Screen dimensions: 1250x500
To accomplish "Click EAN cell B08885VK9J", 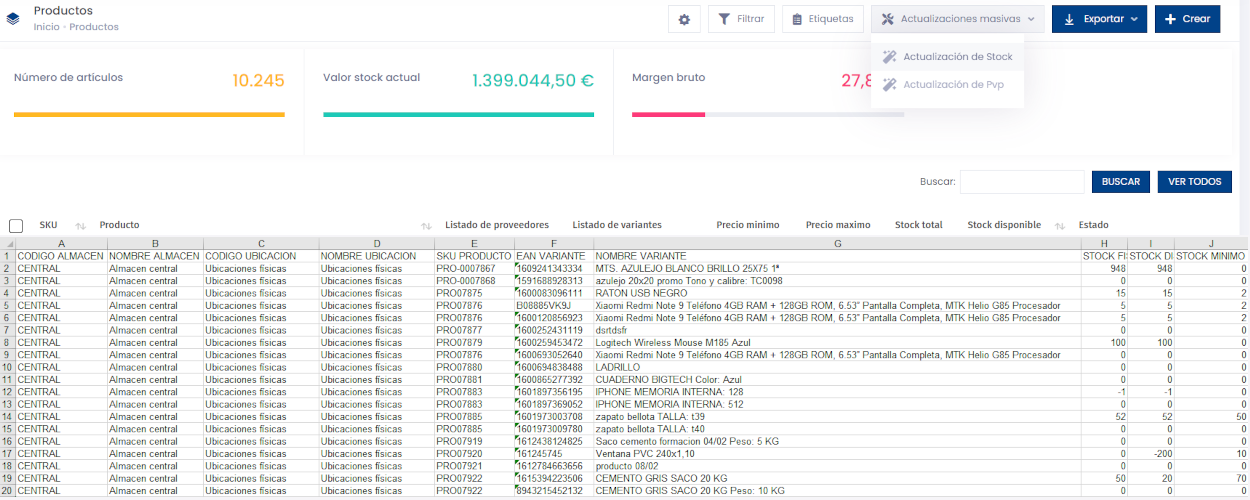I will coord(554,306).
